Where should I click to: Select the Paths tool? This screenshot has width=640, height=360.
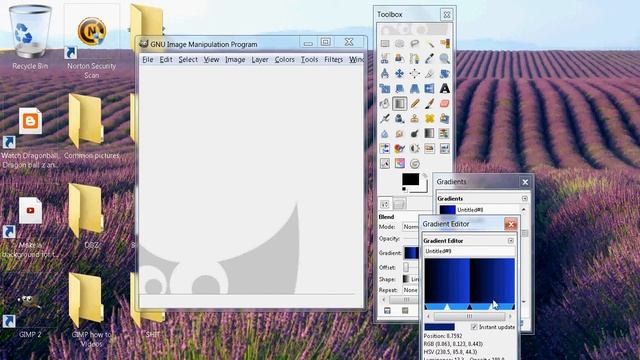(414, 58)
